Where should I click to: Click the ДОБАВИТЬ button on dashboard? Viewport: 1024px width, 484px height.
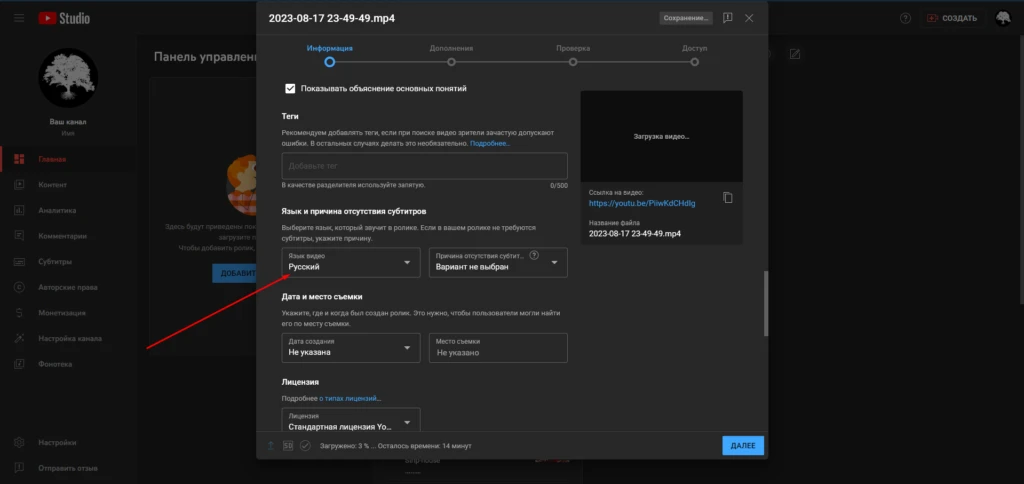[x=234, y=273]
